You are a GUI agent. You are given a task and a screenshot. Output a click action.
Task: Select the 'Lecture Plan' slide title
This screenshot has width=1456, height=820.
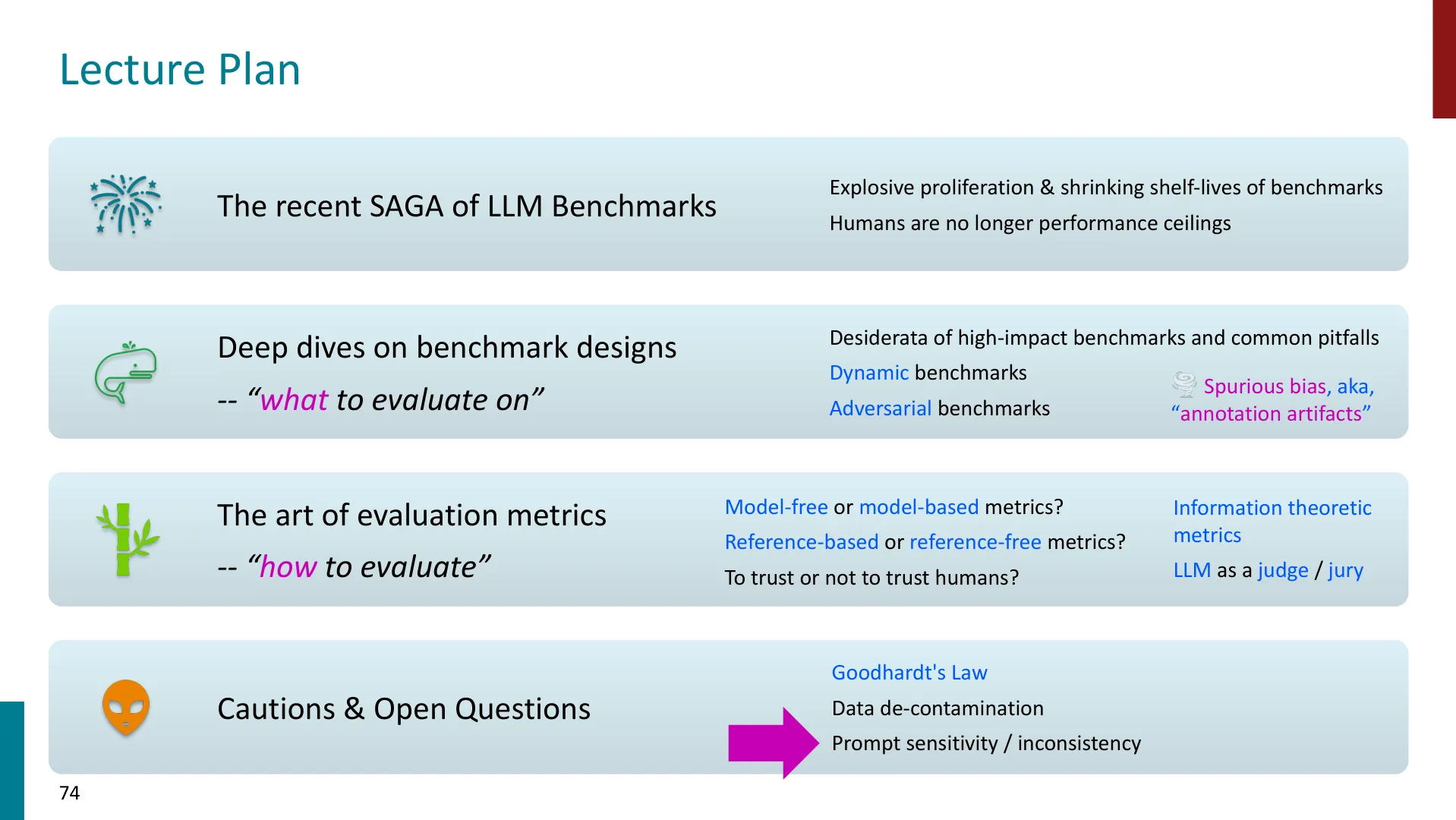point(180,69)
